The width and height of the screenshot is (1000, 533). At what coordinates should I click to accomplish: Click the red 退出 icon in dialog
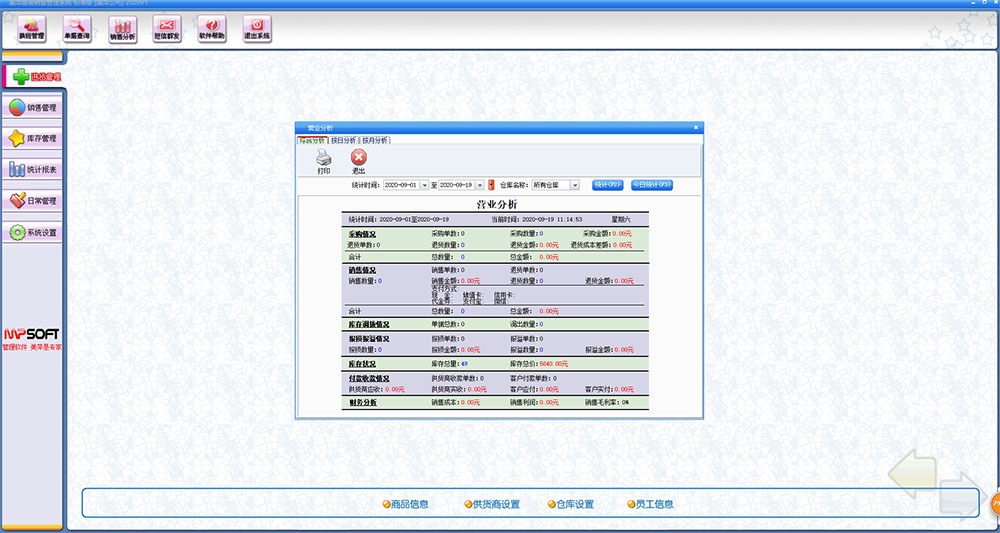358,160
